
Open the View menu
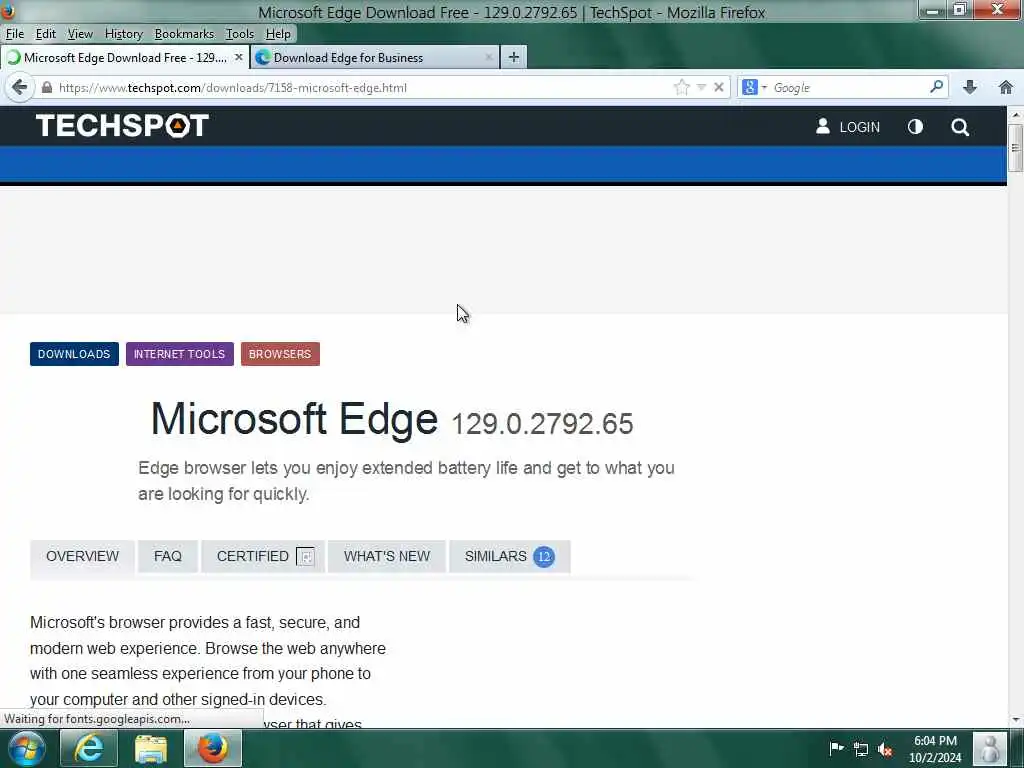tap(80, 34)
